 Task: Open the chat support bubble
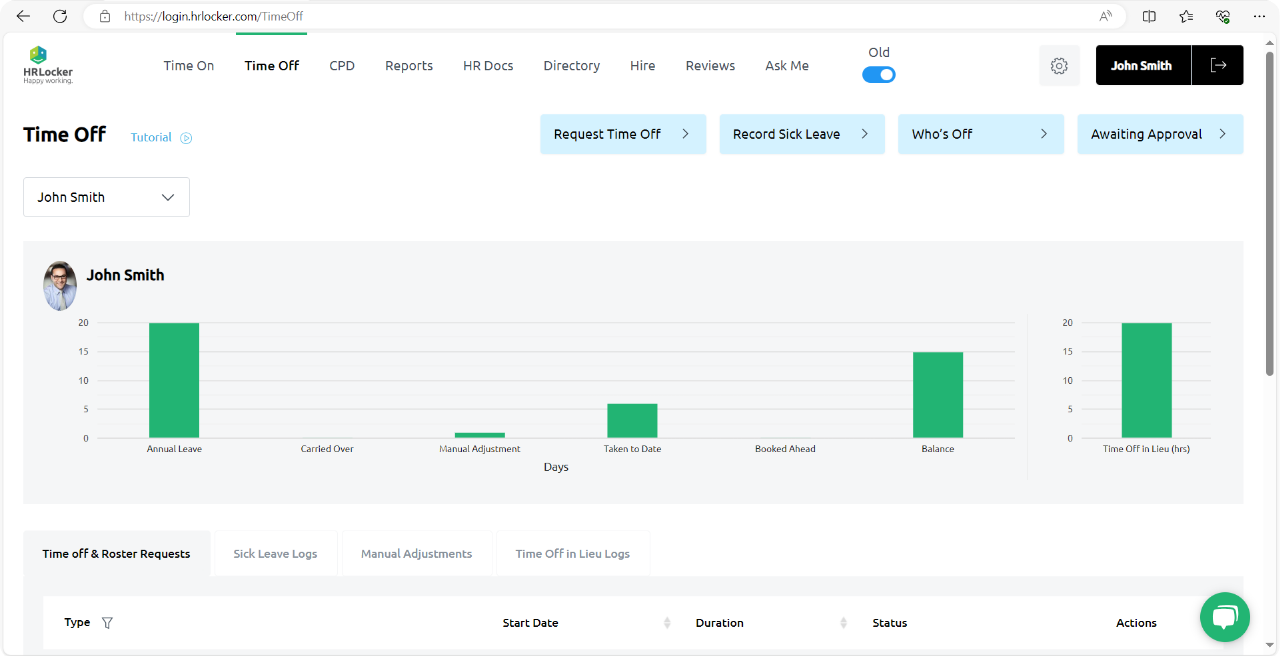click(x=1224, y=617)
